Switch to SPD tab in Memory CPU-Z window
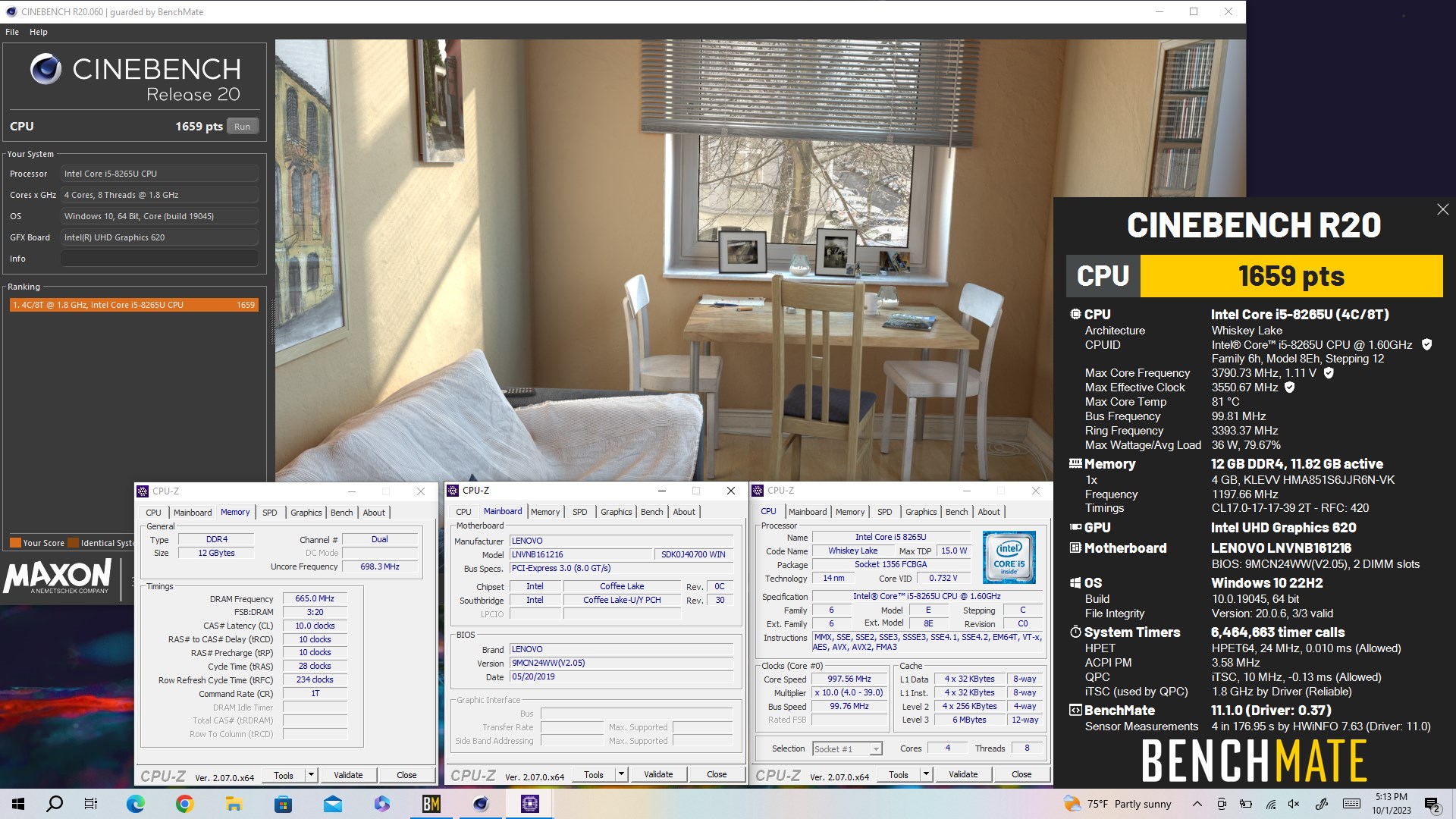 coord(269,513)
